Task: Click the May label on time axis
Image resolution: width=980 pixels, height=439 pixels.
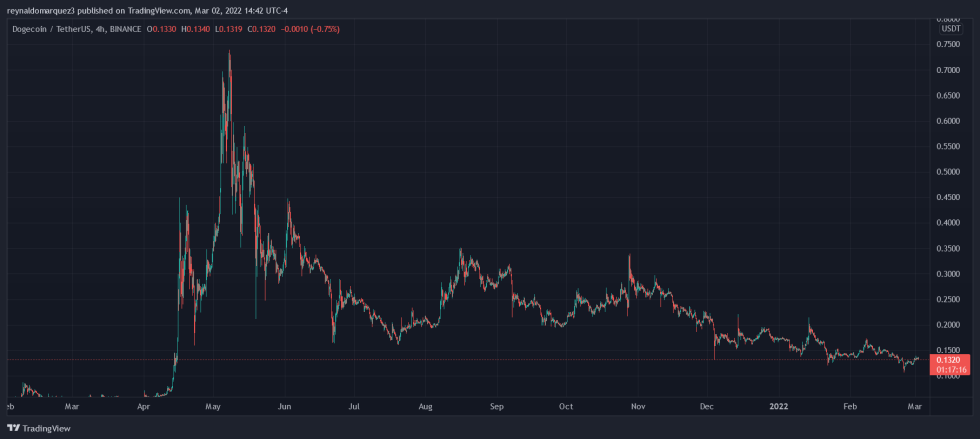Action: (x=212, y=407)
